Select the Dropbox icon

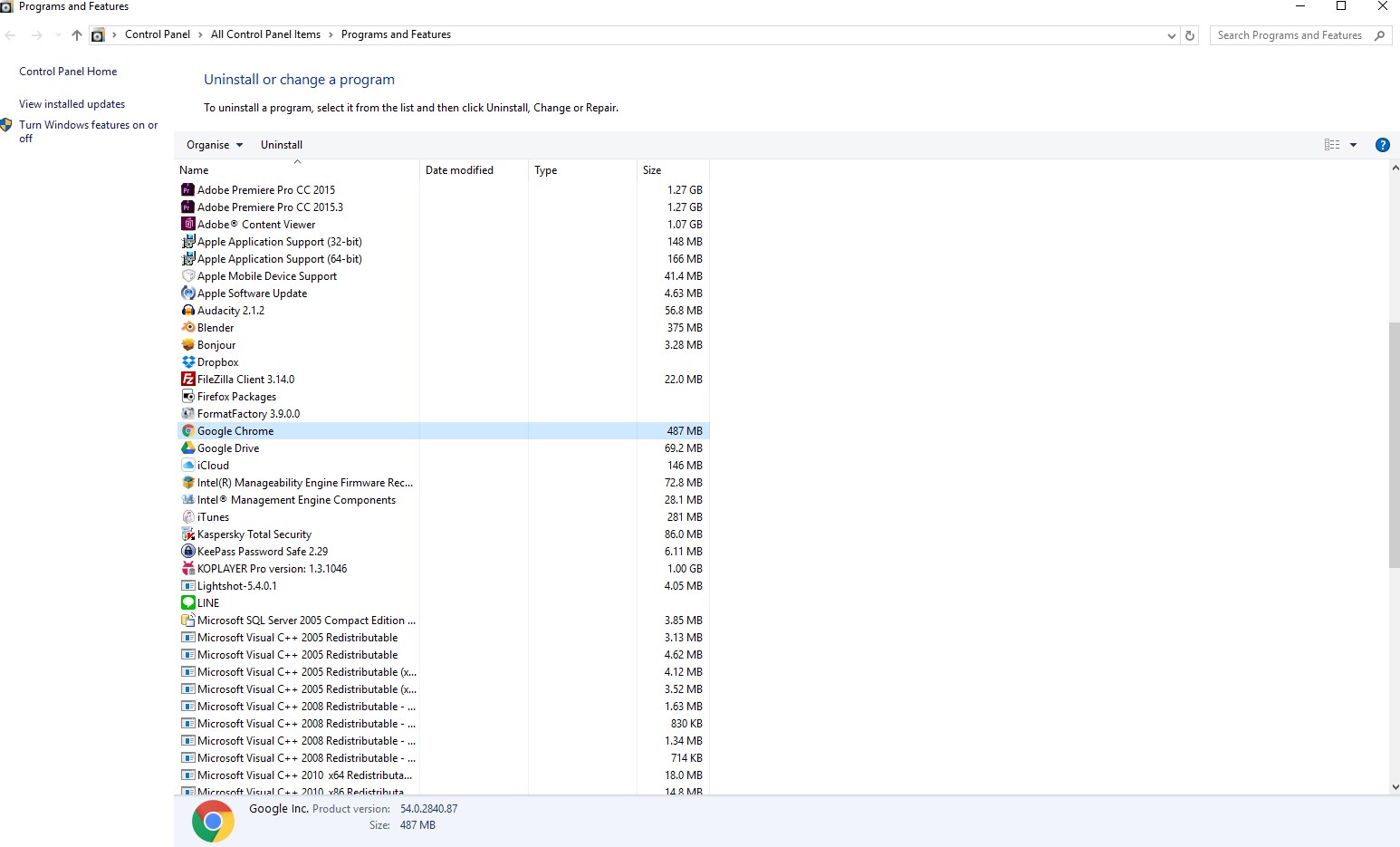[187, 362]
